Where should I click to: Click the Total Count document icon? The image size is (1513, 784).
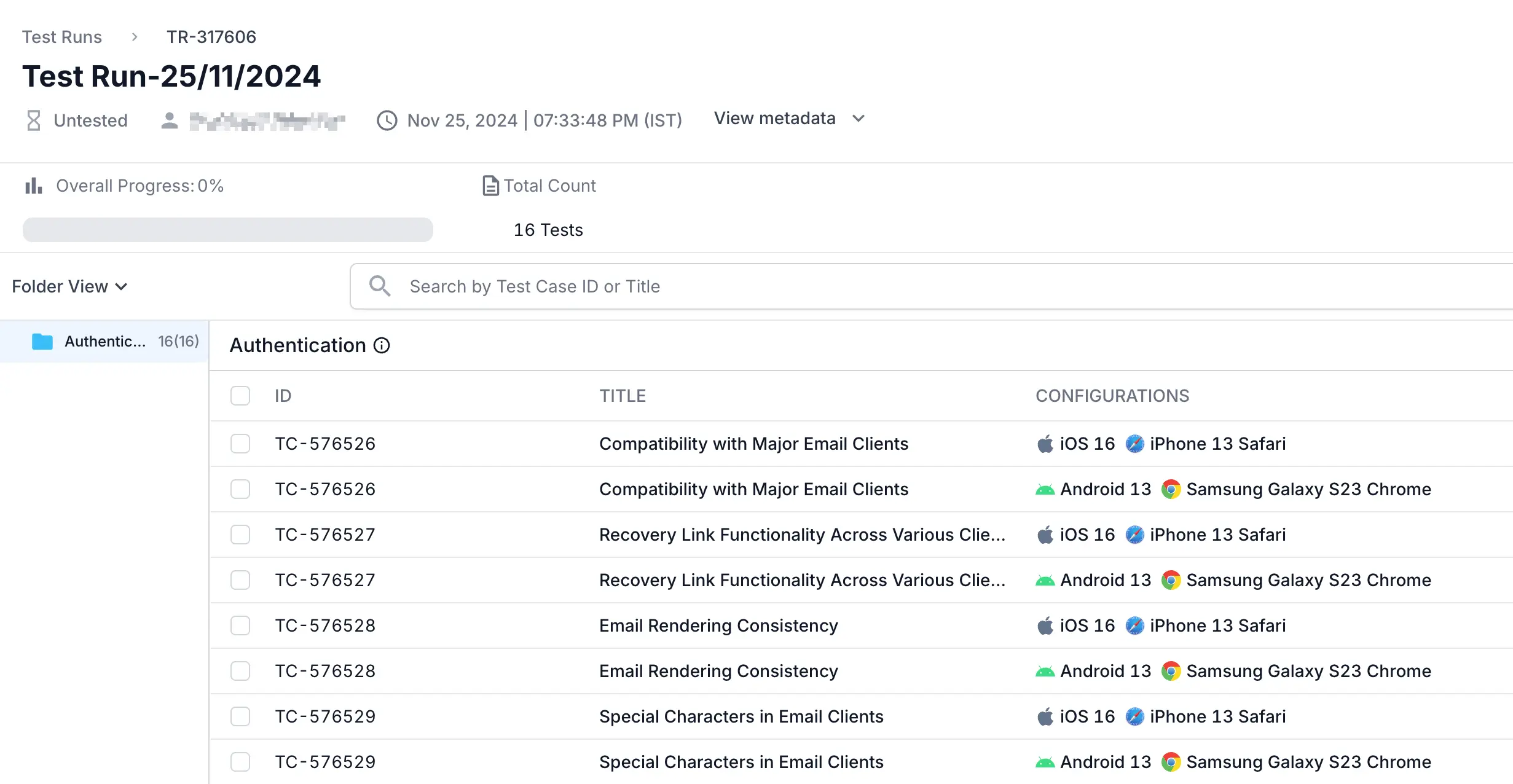click(x=490, y=186)
